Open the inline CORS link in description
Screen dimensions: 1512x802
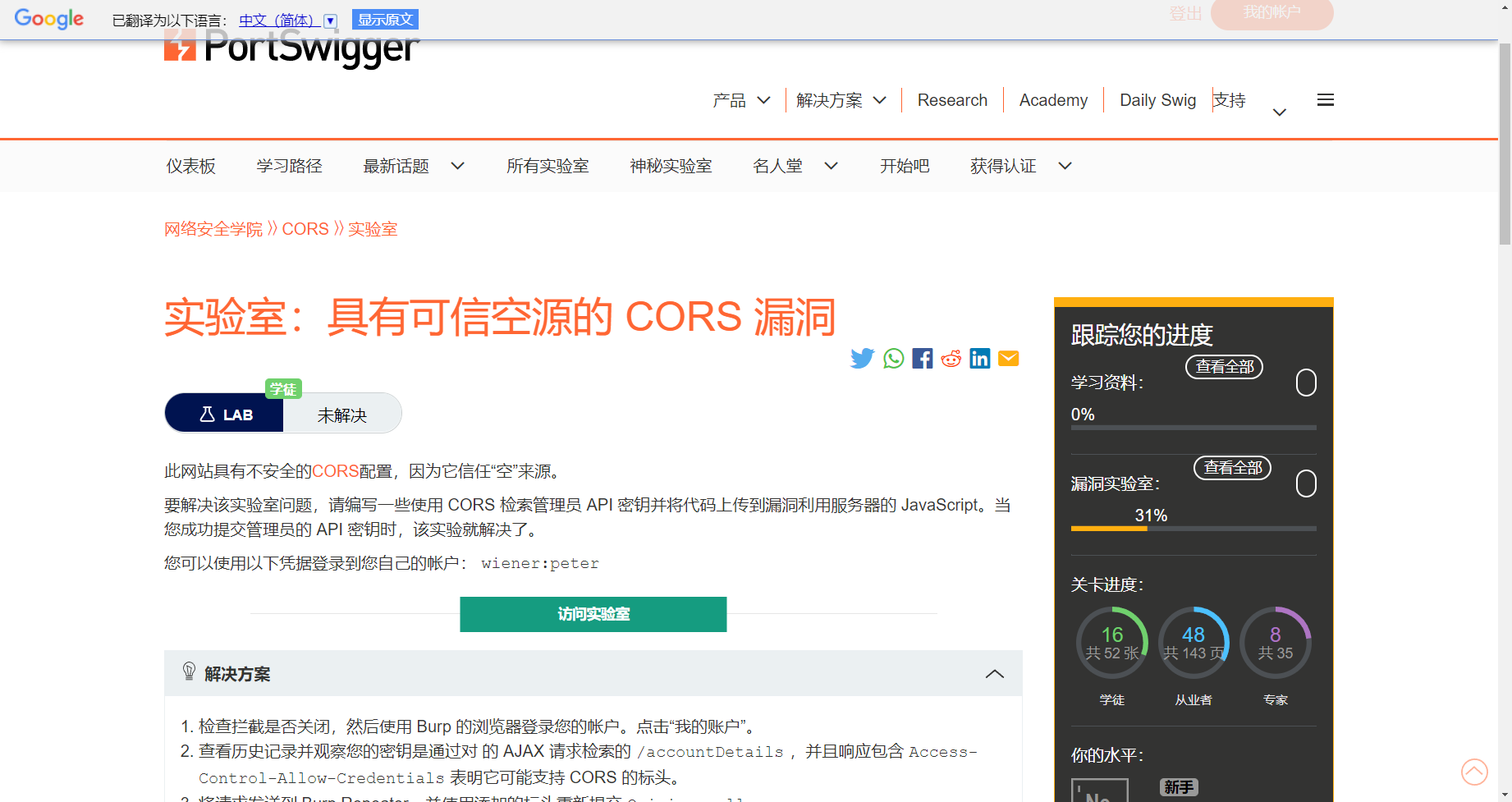point(335,471)
